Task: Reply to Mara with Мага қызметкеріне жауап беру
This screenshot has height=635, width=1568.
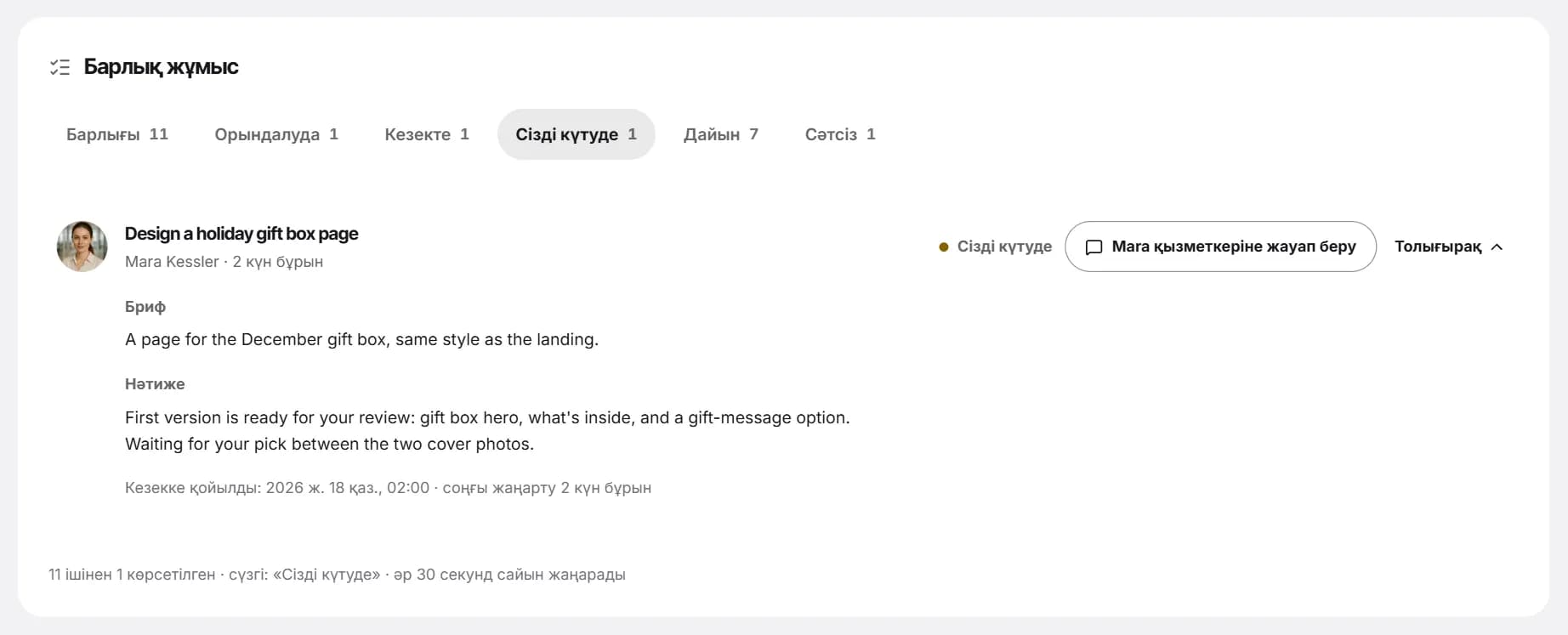Action: point(1220,247)
